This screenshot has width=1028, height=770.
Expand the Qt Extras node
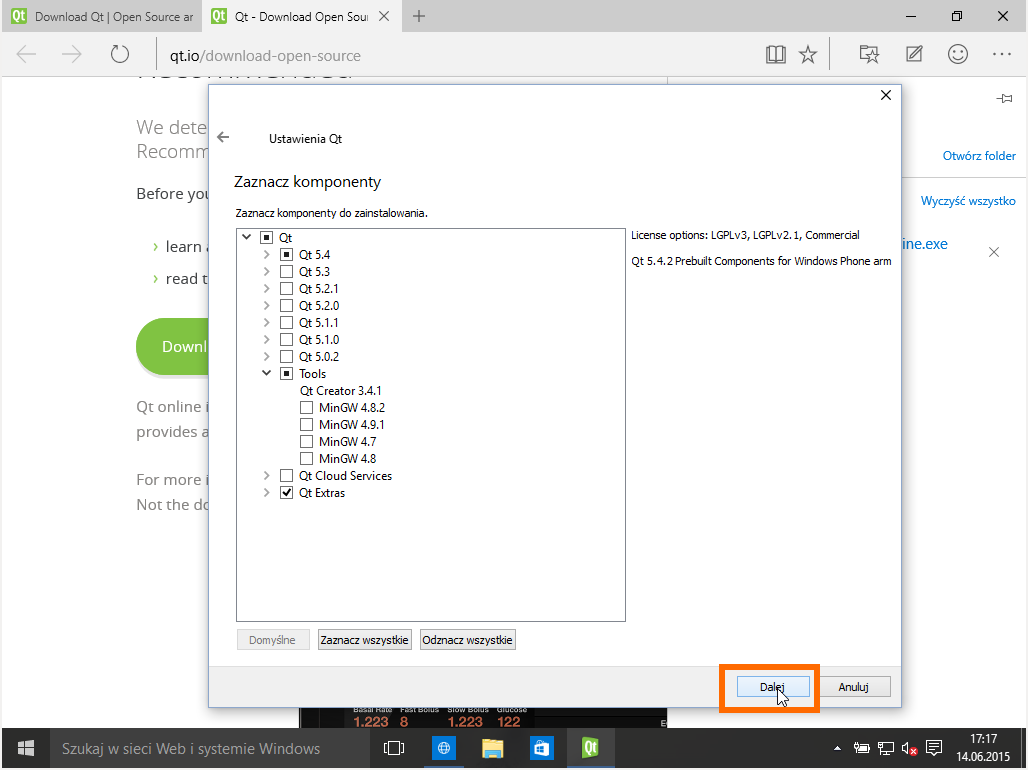click(x=266, y=492)
